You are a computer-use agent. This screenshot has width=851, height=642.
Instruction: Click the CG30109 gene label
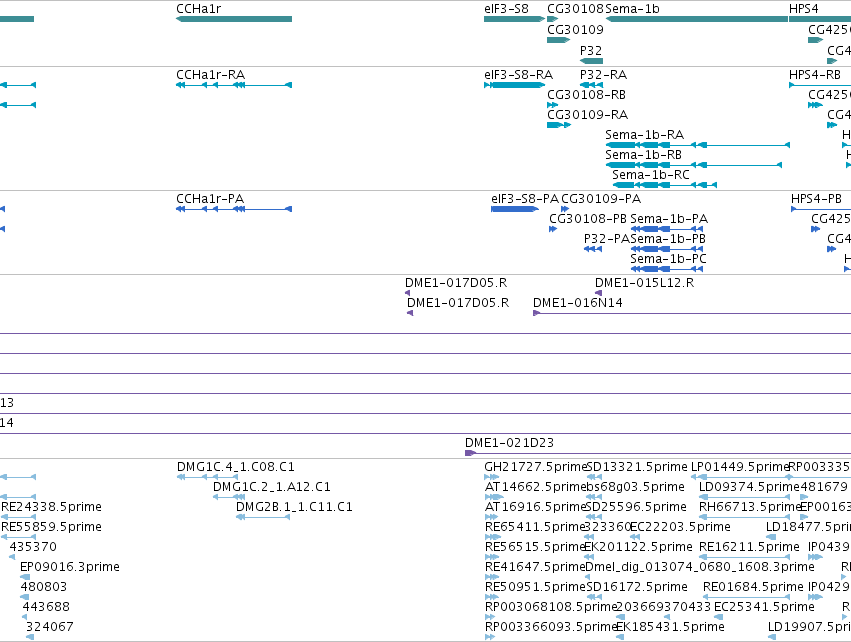point(575,29)
